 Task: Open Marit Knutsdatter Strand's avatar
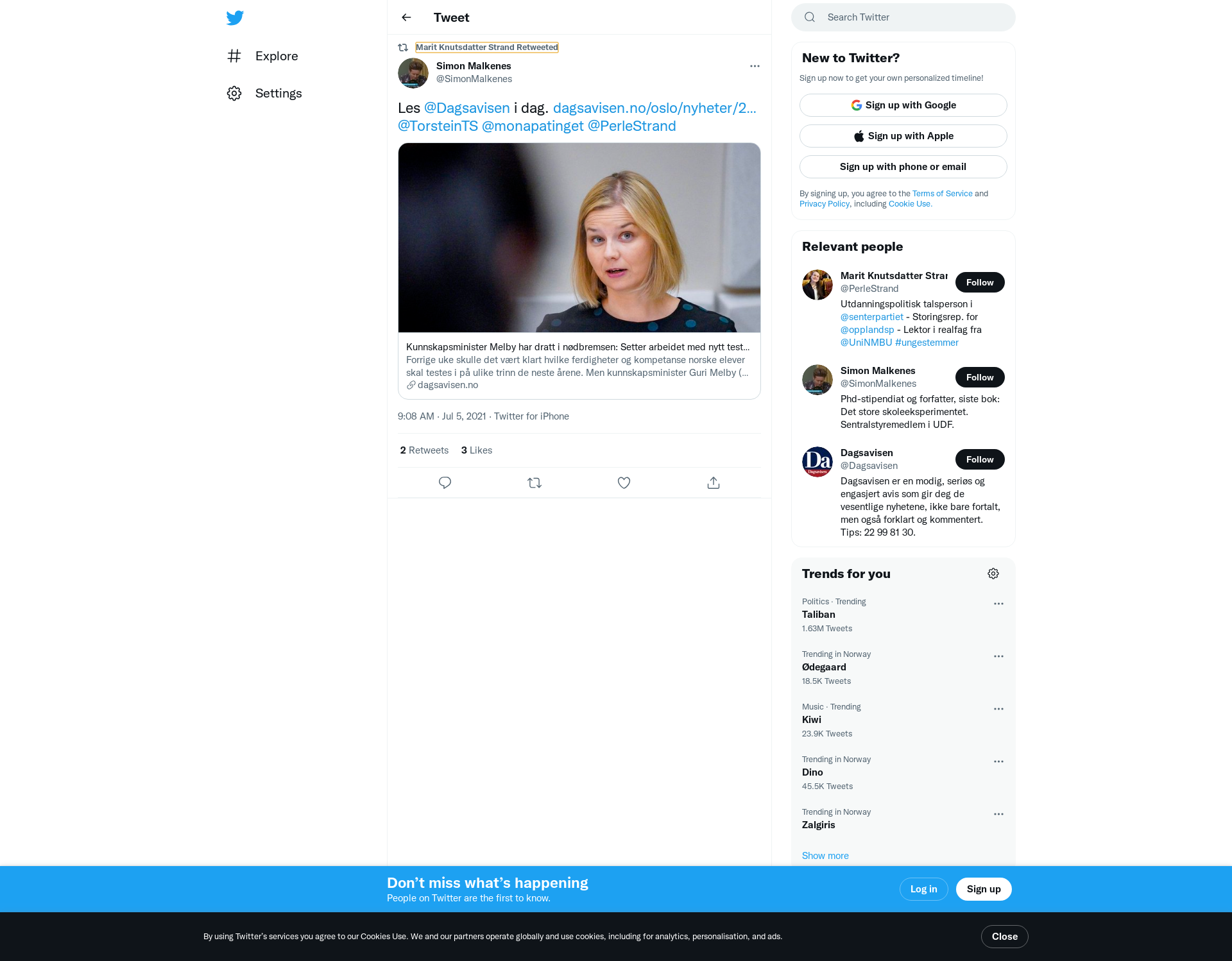817,285
